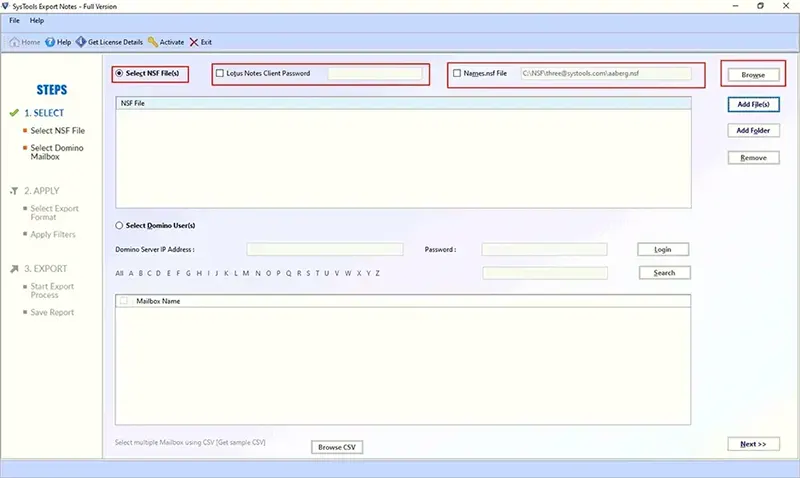The image size is (800, 478).
Task: Click the Exit toolbar button
Action: [x=201, y=42]
